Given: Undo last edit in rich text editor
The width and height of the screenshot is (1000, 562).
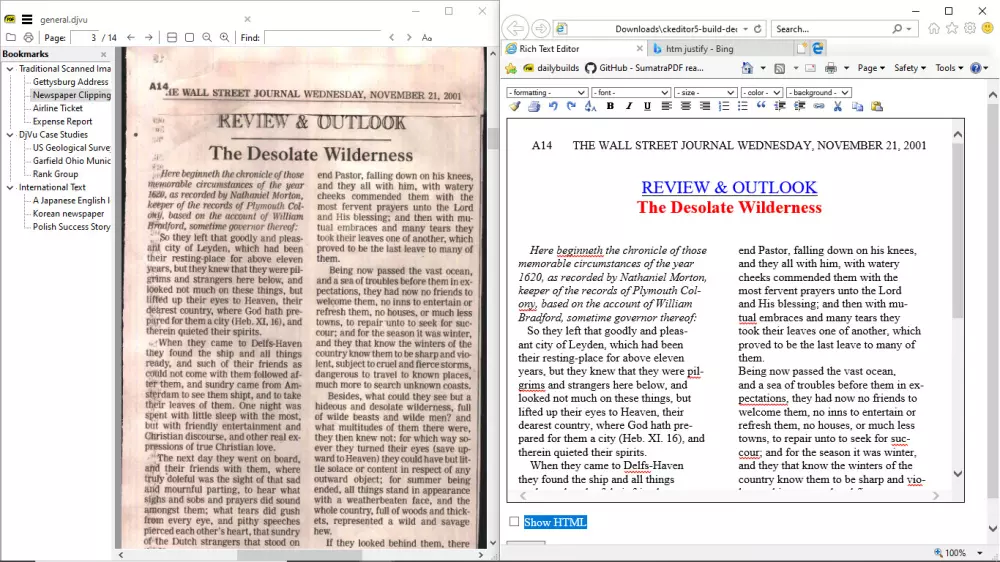Looking at the screenshot, I should point(553,107).
